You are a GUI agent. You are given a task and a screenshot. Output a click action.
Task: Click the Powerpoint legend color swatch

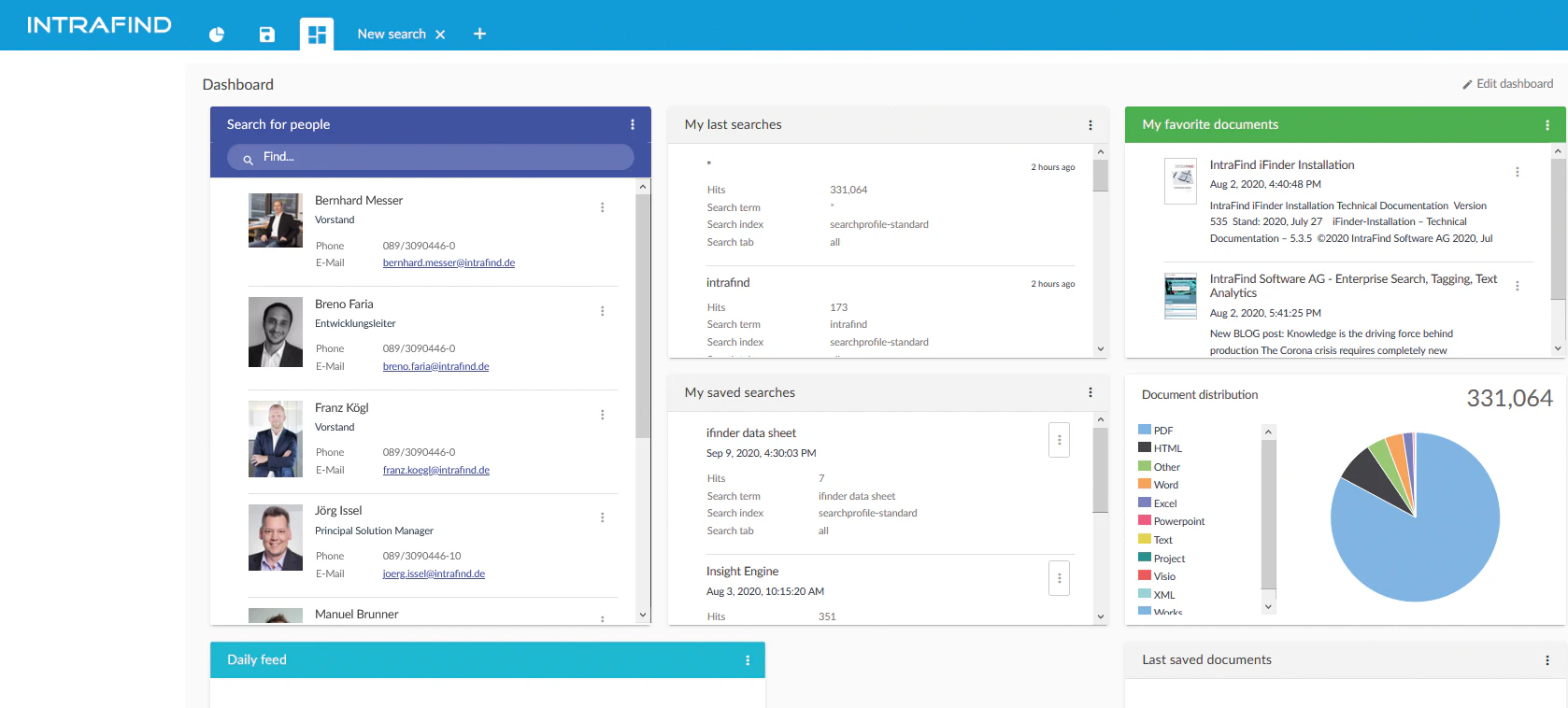pyautogui.click(x=1145, y=520)
